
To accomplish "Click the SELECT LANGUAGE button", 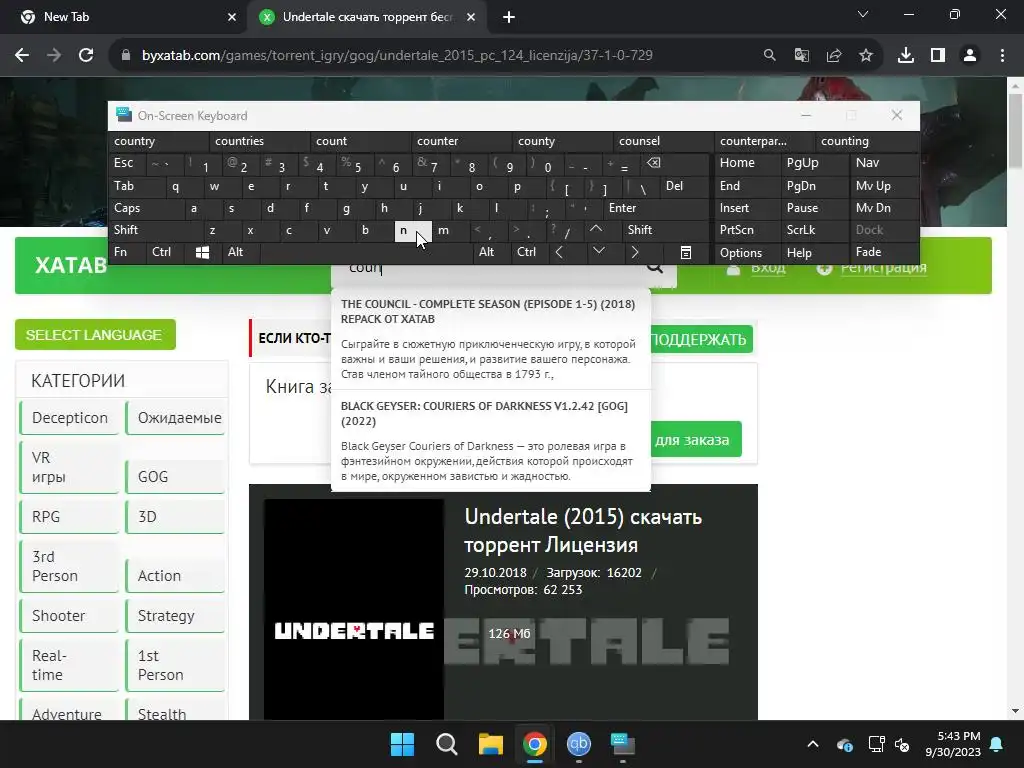I will point(95,335).
